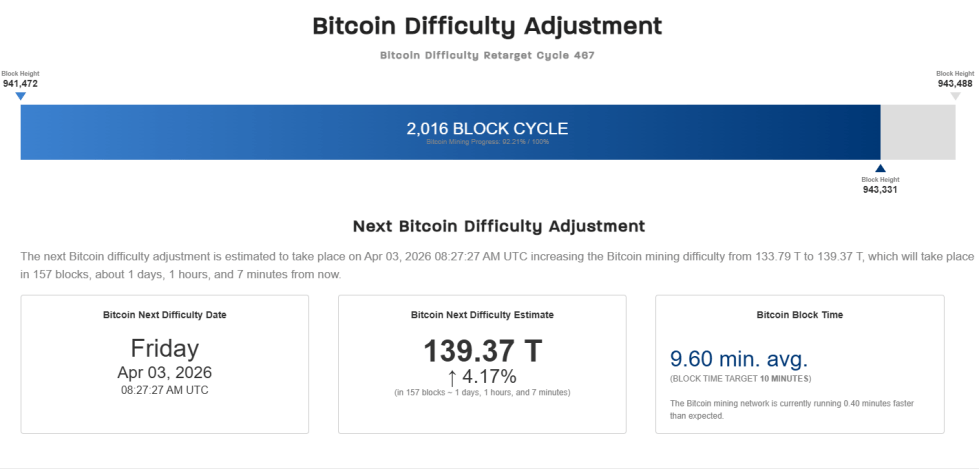Click the 943,488 block height label
The height and width of the screenshot is (469, 979).
pos(955,83)
